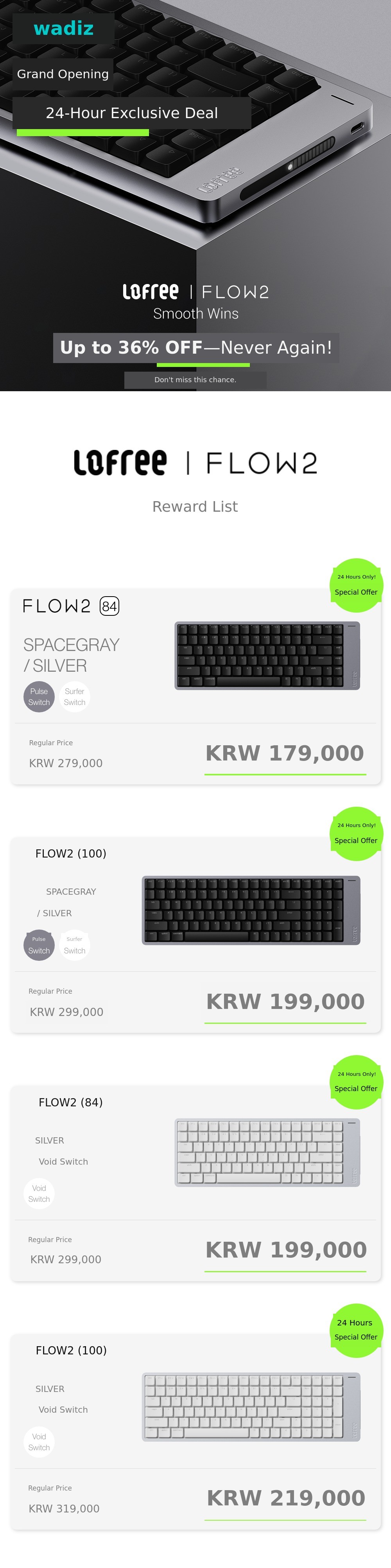The image size is (391, 1568).
Task: Click the Lofree FLOW2 logo in hero banner
Action: pyautogui.click(x=195, y=292)
